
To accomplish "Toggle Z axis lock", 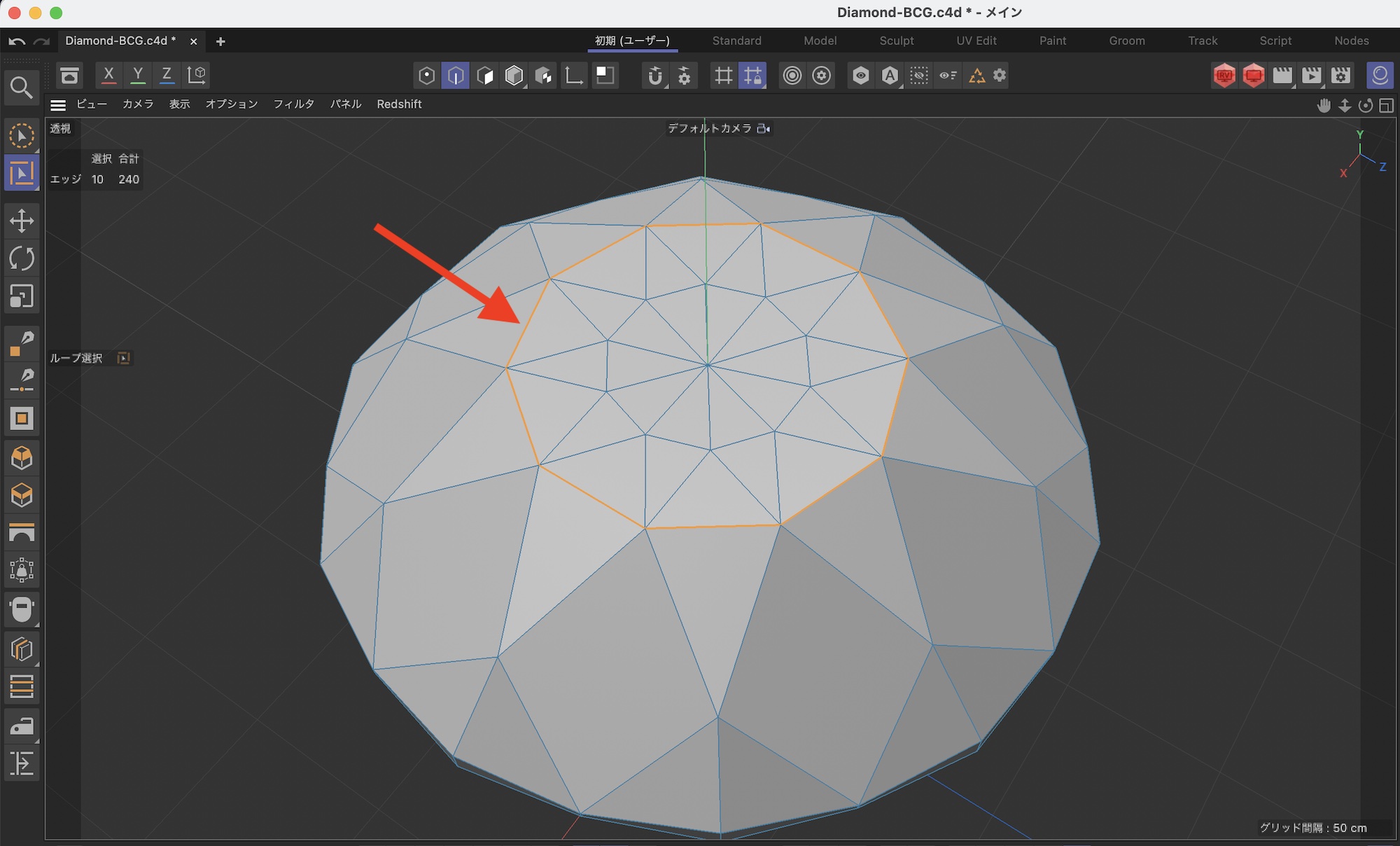I will (167, 75).
